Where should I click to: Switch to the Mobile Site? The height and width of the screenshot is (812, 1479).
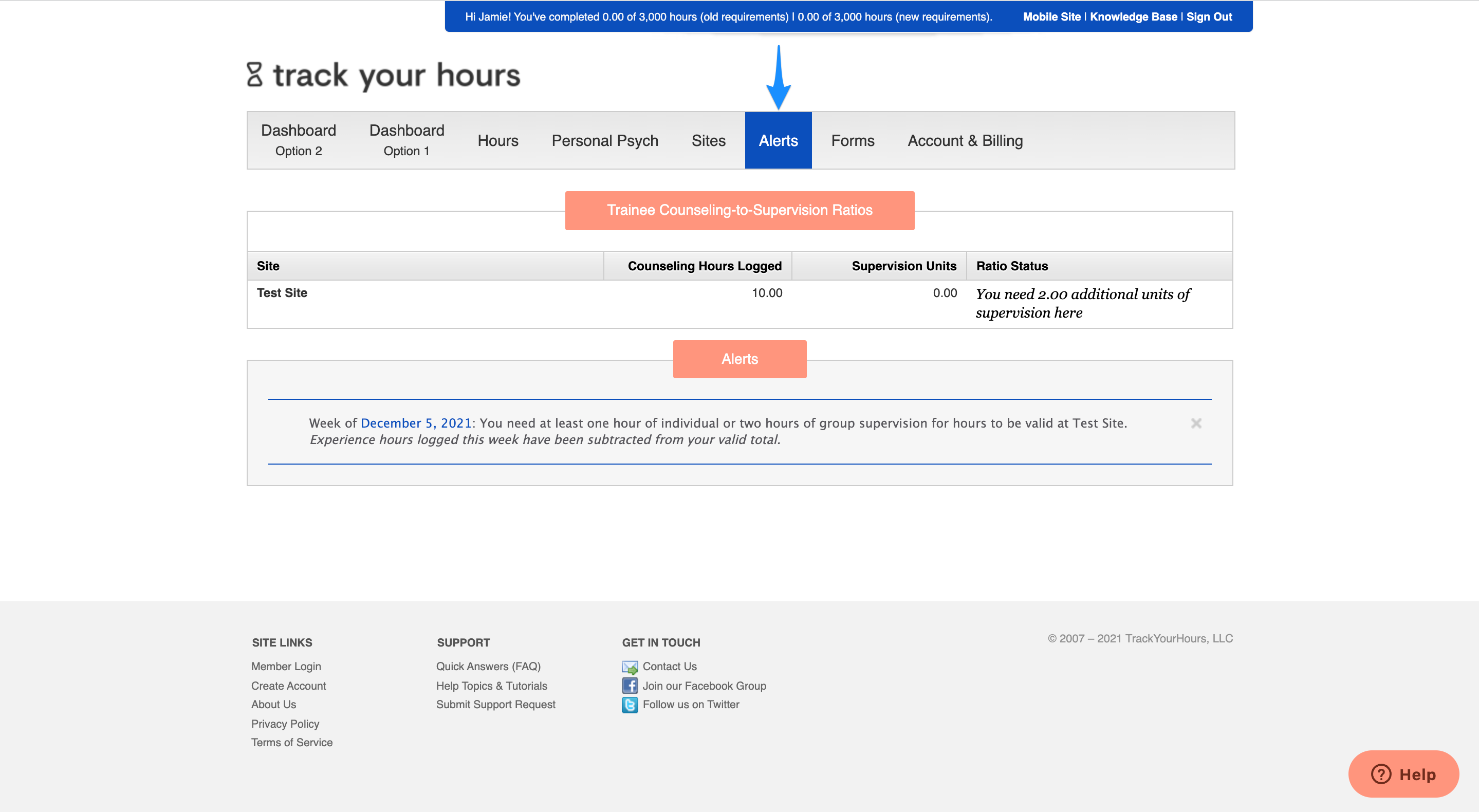click(1051, 16)
